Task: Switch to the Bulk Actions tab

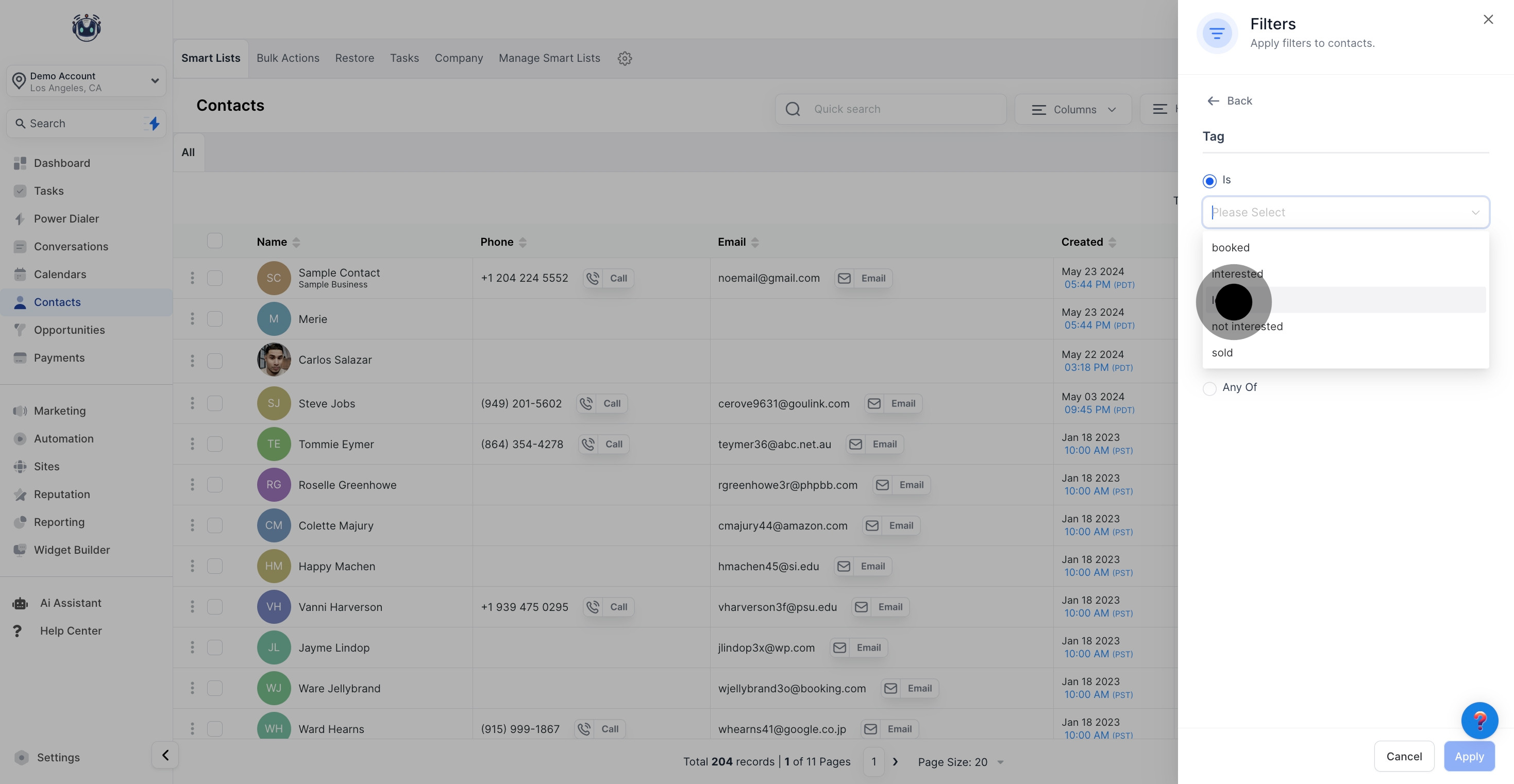Action: (288, 58)
